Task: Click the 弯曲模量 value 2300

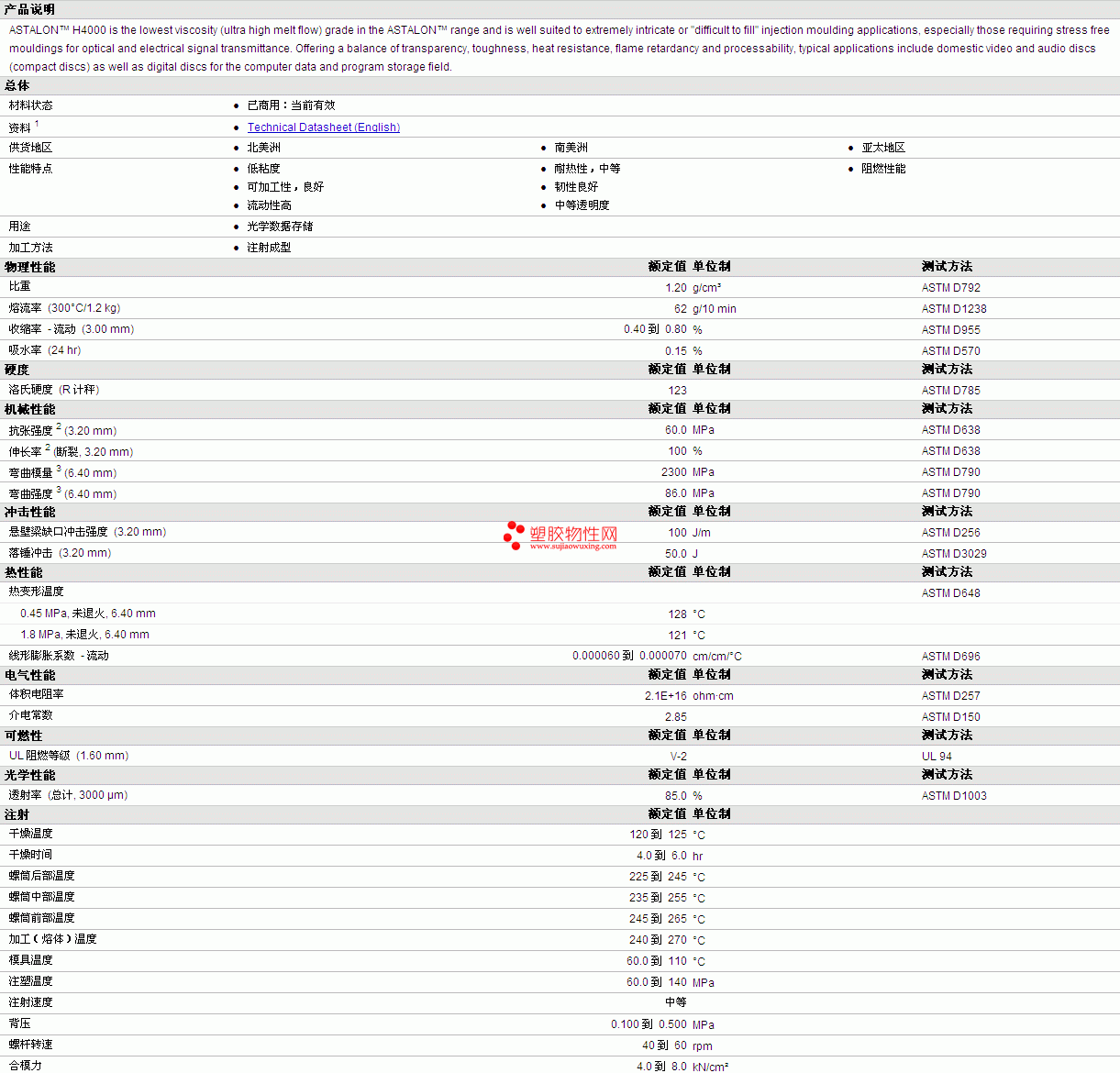Action: coord(674,472)
